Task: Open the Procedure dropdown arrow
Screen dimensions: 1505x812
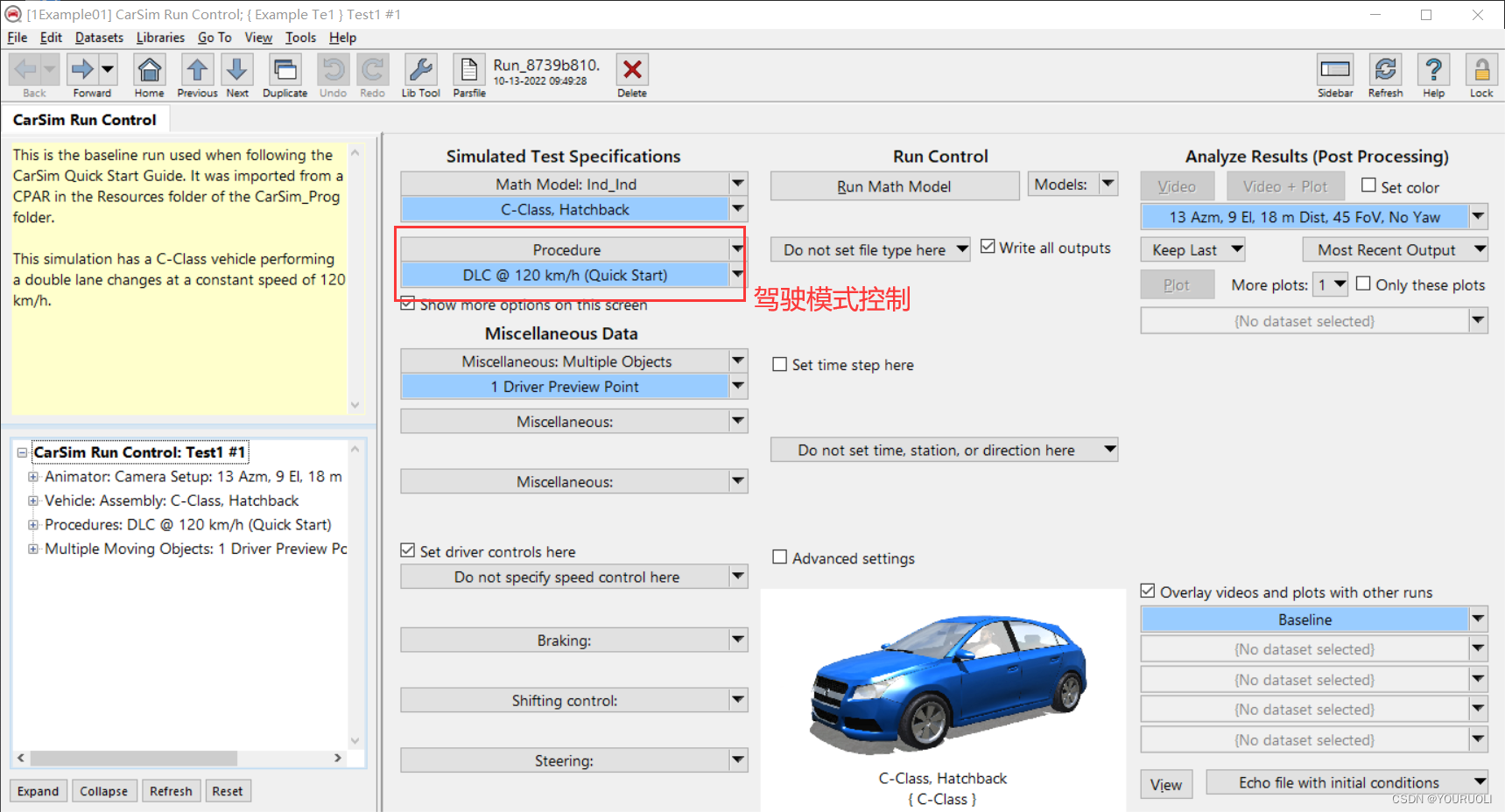Action: pyautogui.click(x=736, y=249)
